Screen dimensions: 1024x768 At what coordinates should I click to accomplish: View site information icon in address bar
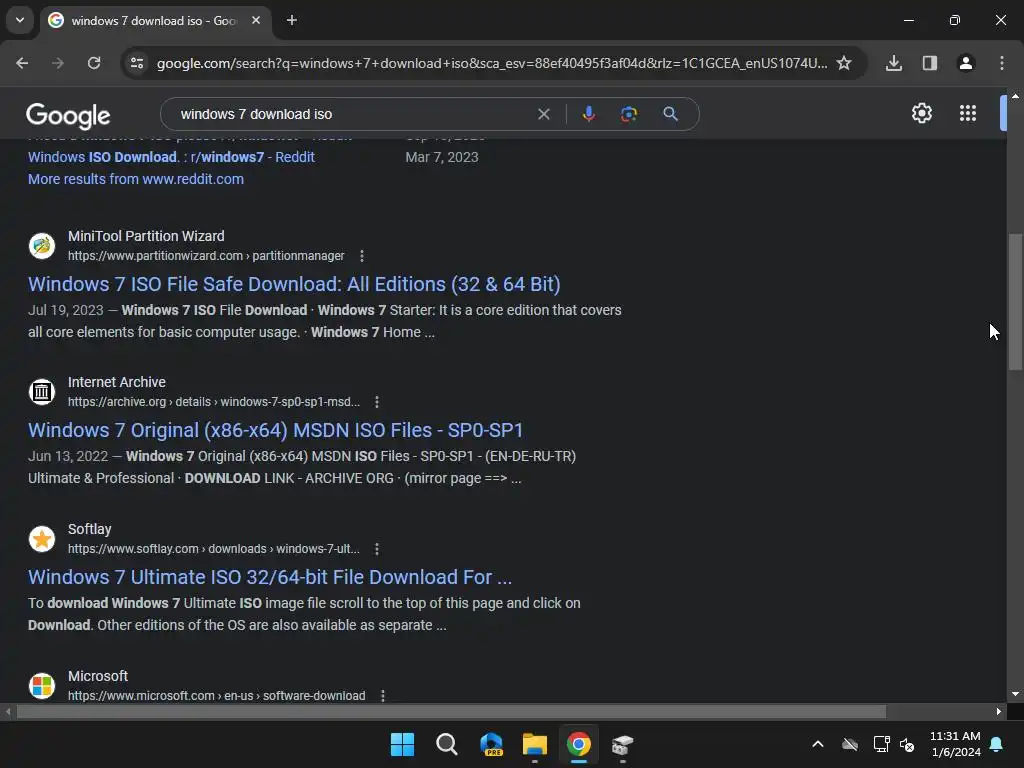click(x=137, y=63)
